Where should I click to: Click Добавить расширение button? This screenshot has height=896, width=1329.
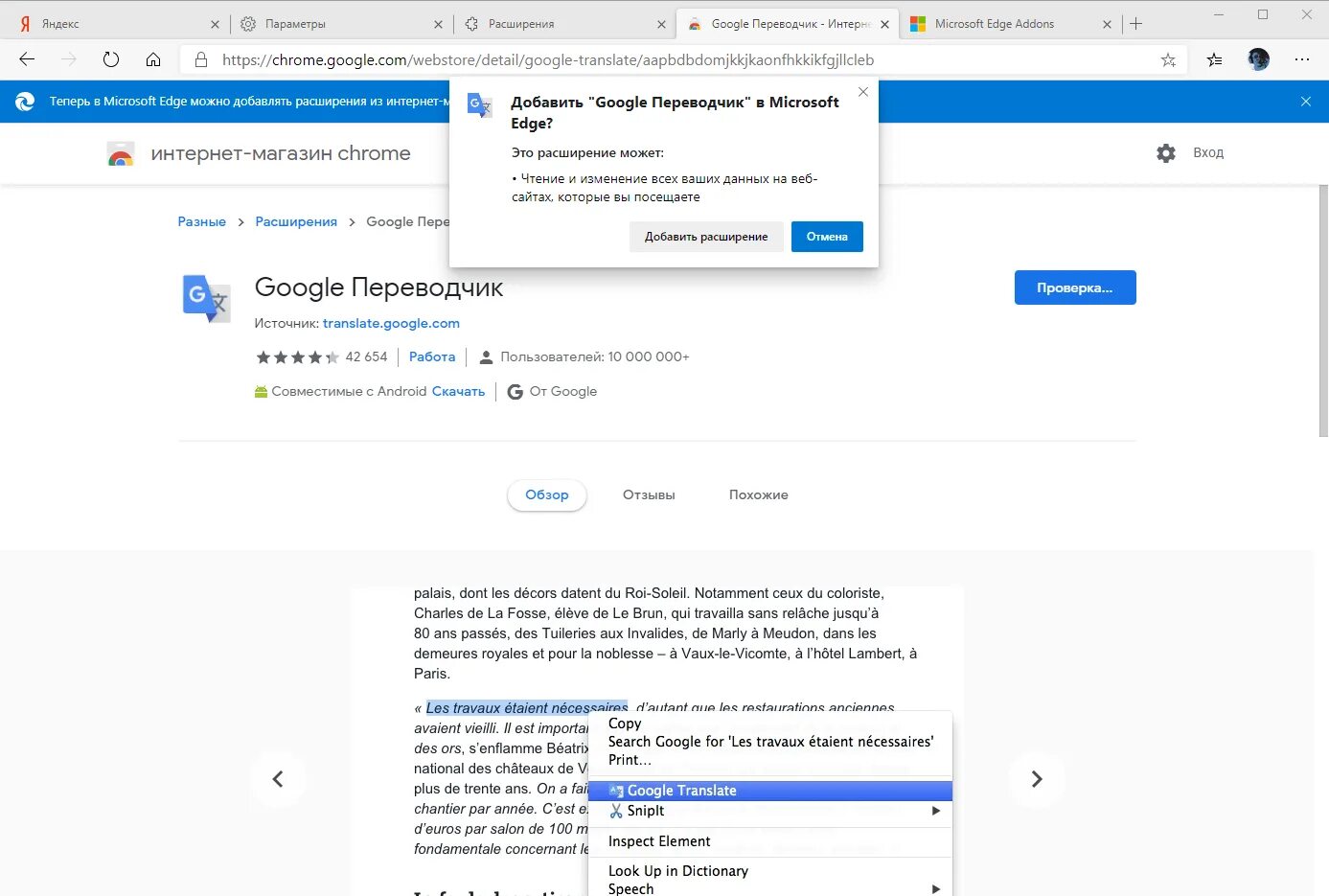706,237
